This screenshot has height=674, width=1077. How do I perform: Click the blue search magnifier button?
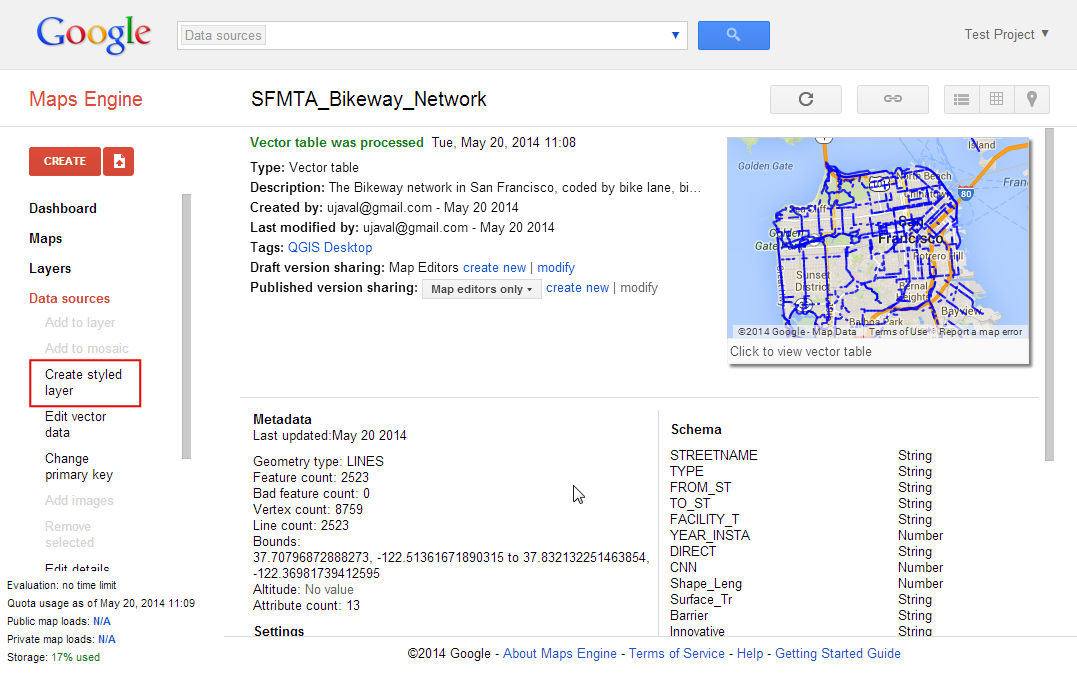coord(733,35)
